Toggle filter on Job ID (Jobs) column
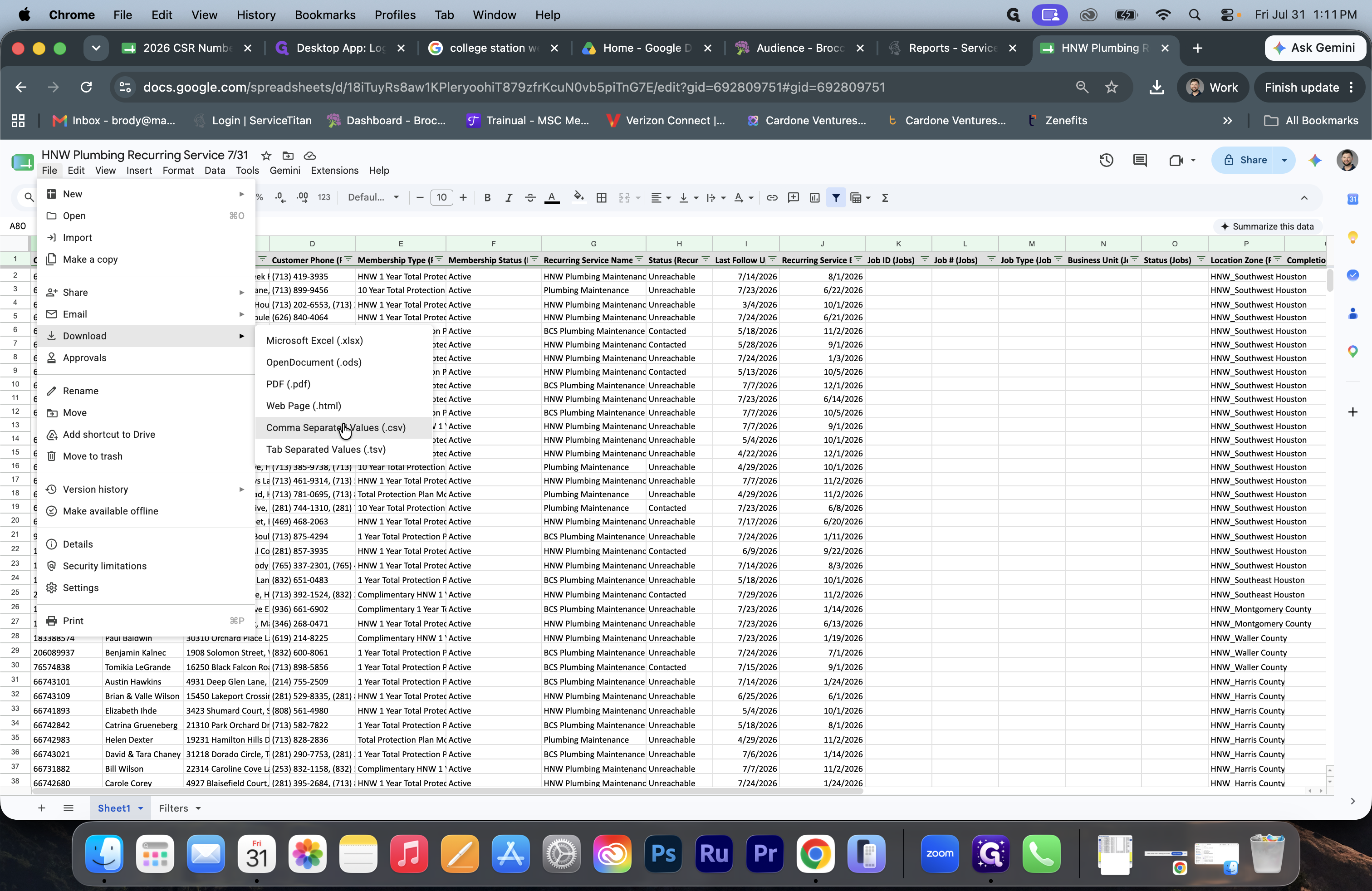The width and height of the screenshot is (1372, 891). [925, 259]
